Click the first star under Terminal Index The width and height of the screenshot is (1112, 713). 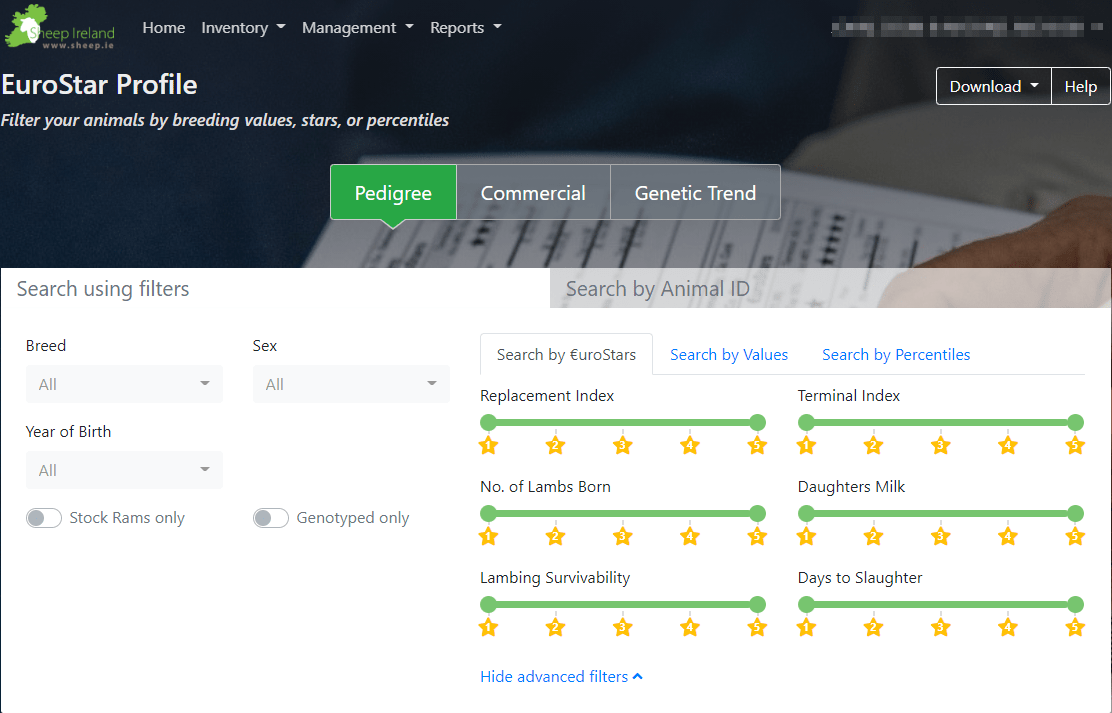[806, 445]
